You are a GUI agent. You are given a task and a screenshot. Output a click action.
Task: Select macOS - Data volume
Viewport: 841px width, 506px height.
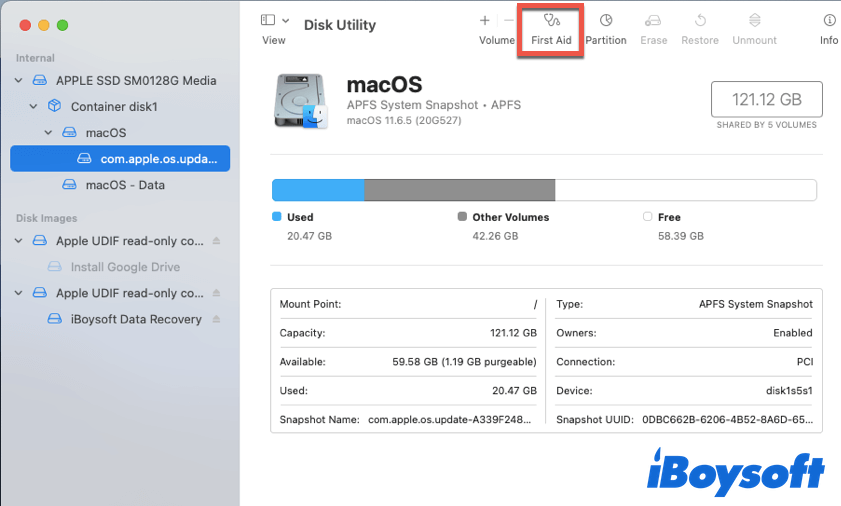click(x=125, y=185)
